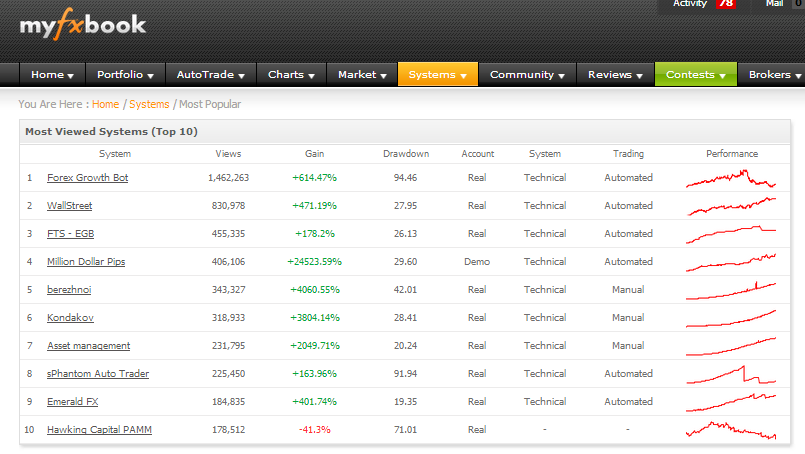View WallStreet performance sparkline

[731, 206]
